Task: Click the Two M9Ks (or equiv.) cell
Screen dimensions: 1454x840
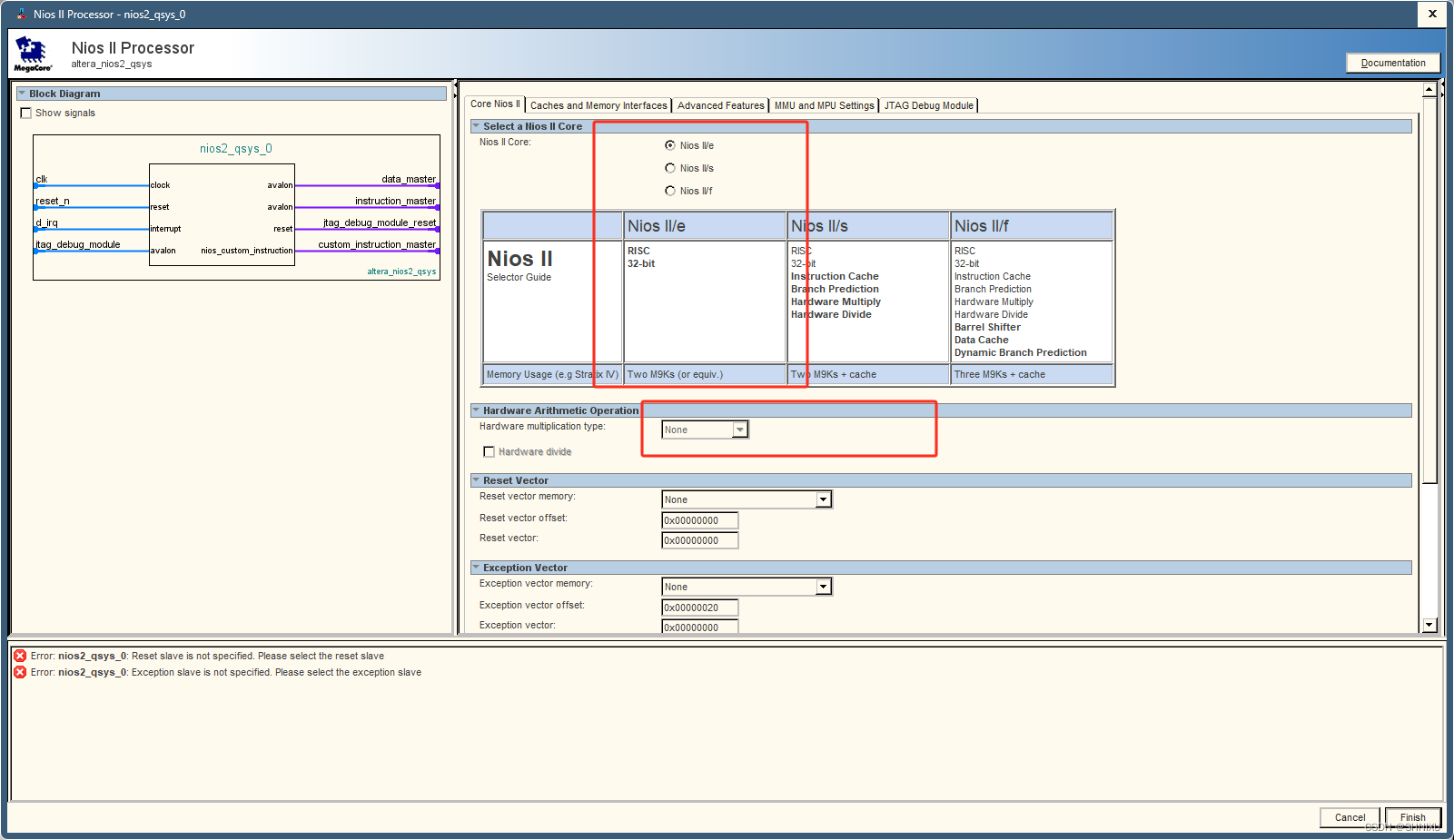Action: point(705,374)
